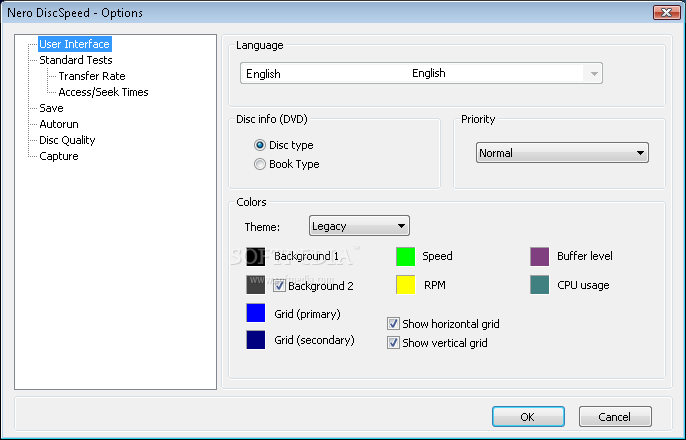The image size is (686, 440).
Task: Change the teal CPU usage color swatch
Action: point(539,285)
